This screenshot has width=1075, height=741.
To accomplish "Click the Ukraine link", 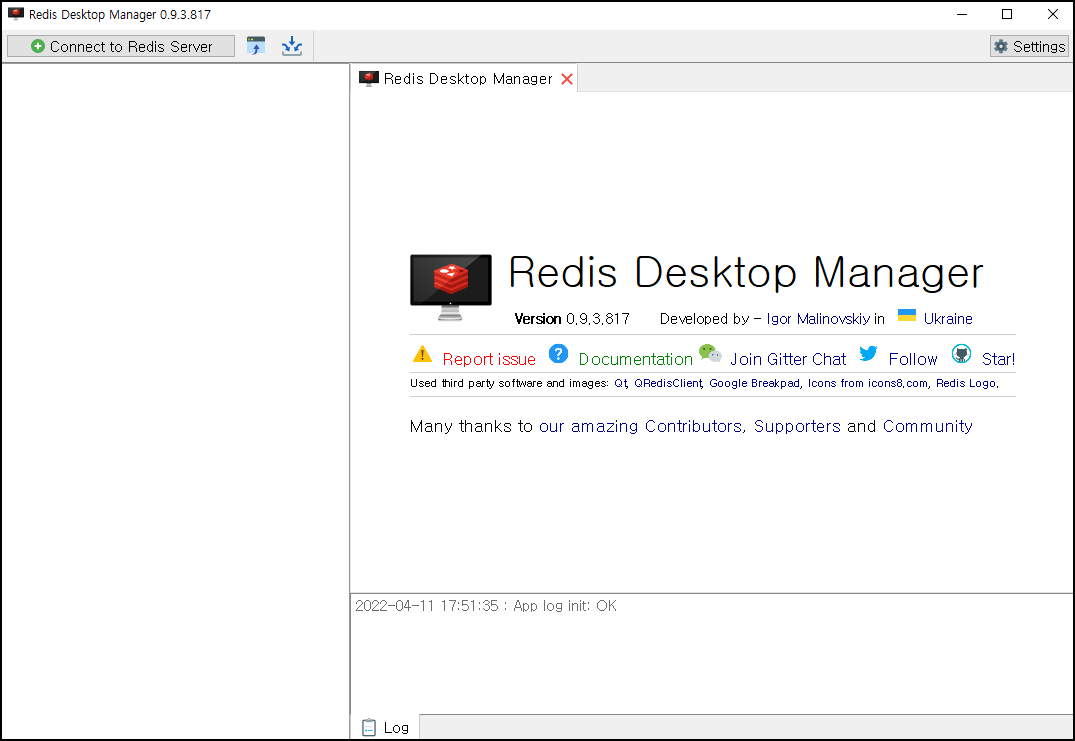I will coord(948,319).
